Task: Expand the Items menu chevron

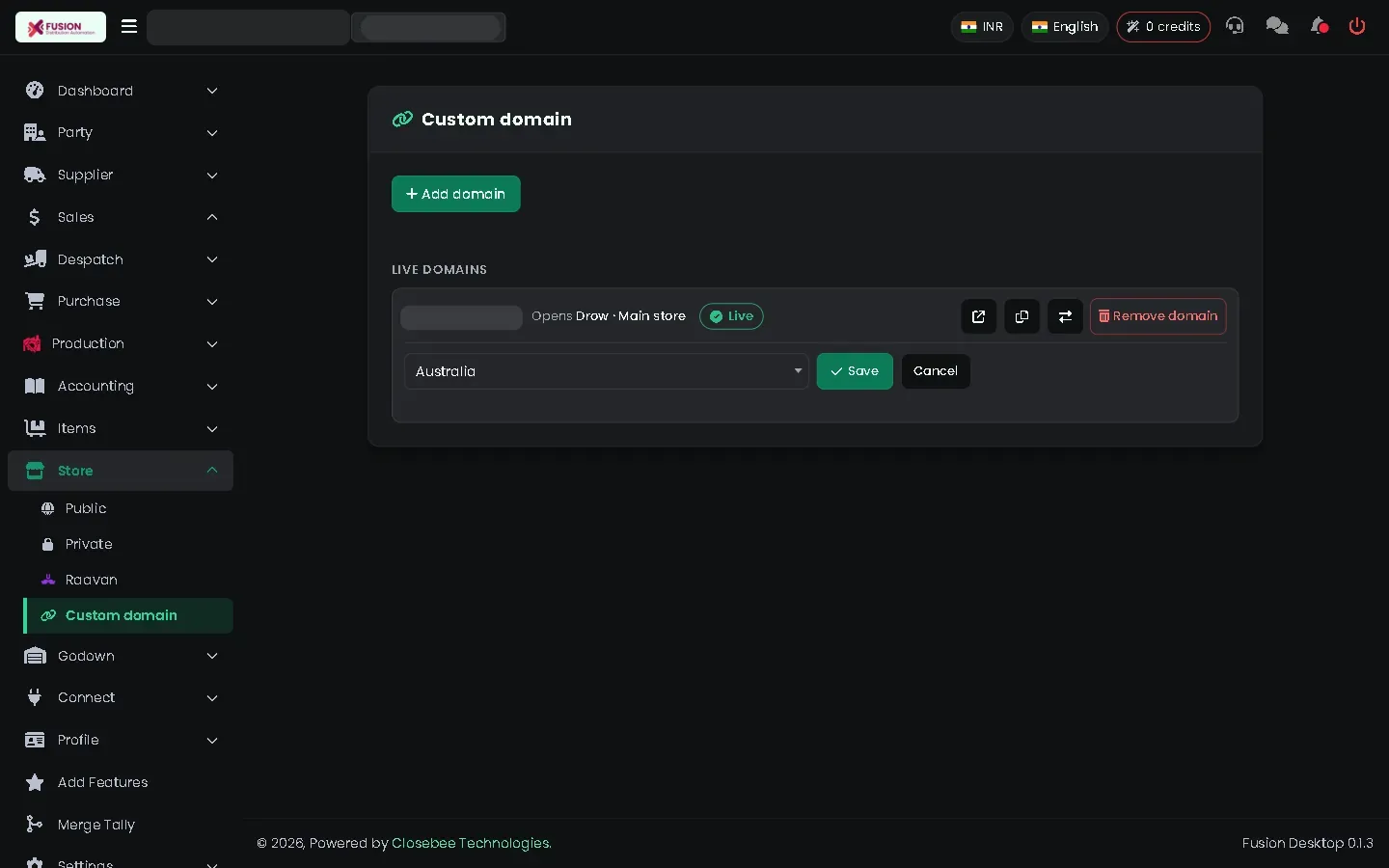Action: [x=212, y=429]
